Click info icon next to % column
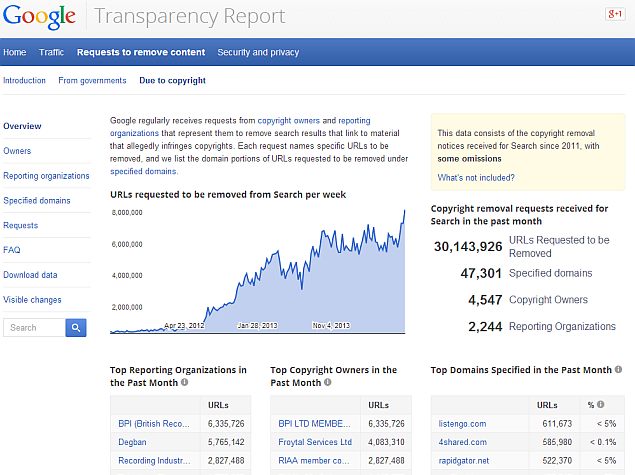This screenshot has width=635, height=475. click(601, 404)
